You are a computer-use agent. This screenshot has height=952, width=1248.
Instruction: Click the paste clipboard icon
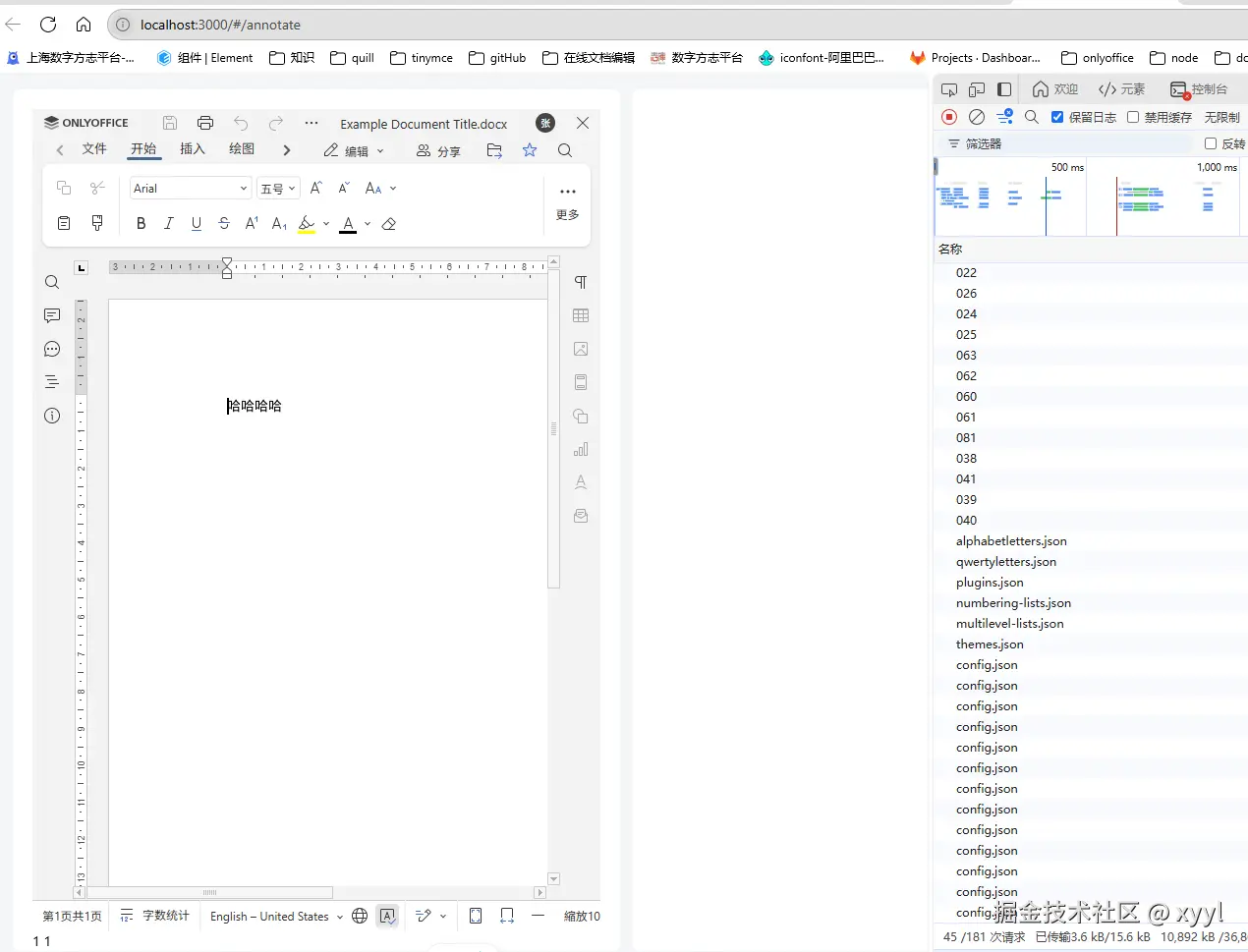[64, 223]
